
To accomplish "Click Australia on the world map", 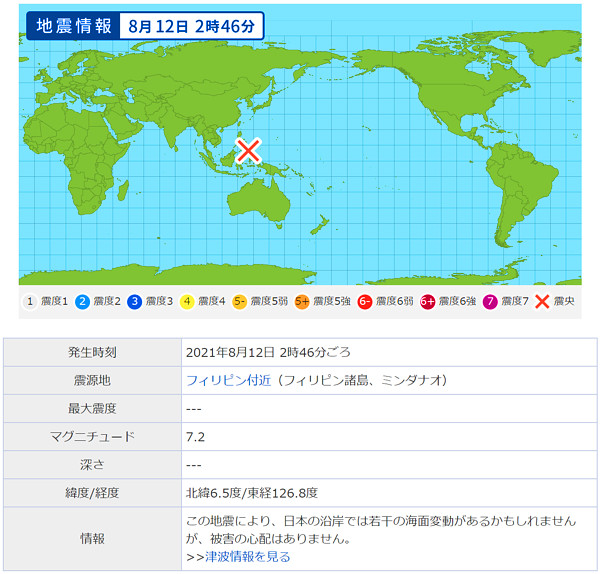I will tap(259, 202).
